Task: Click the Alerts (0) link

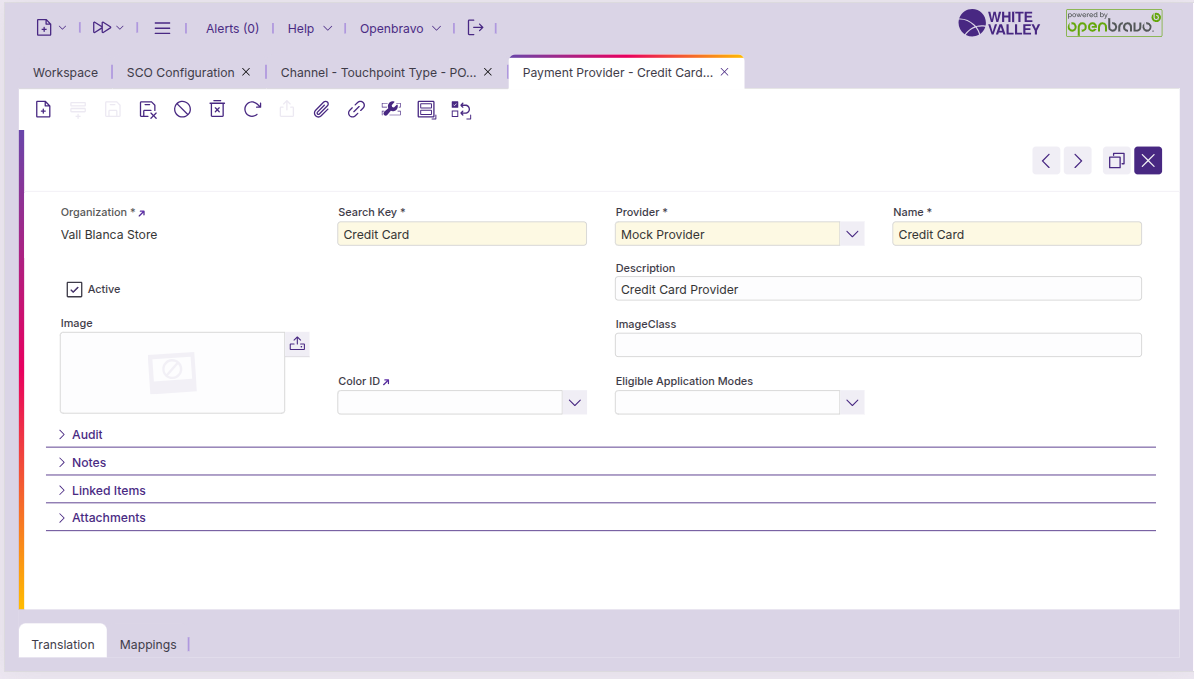Action: tap(232, 29)
